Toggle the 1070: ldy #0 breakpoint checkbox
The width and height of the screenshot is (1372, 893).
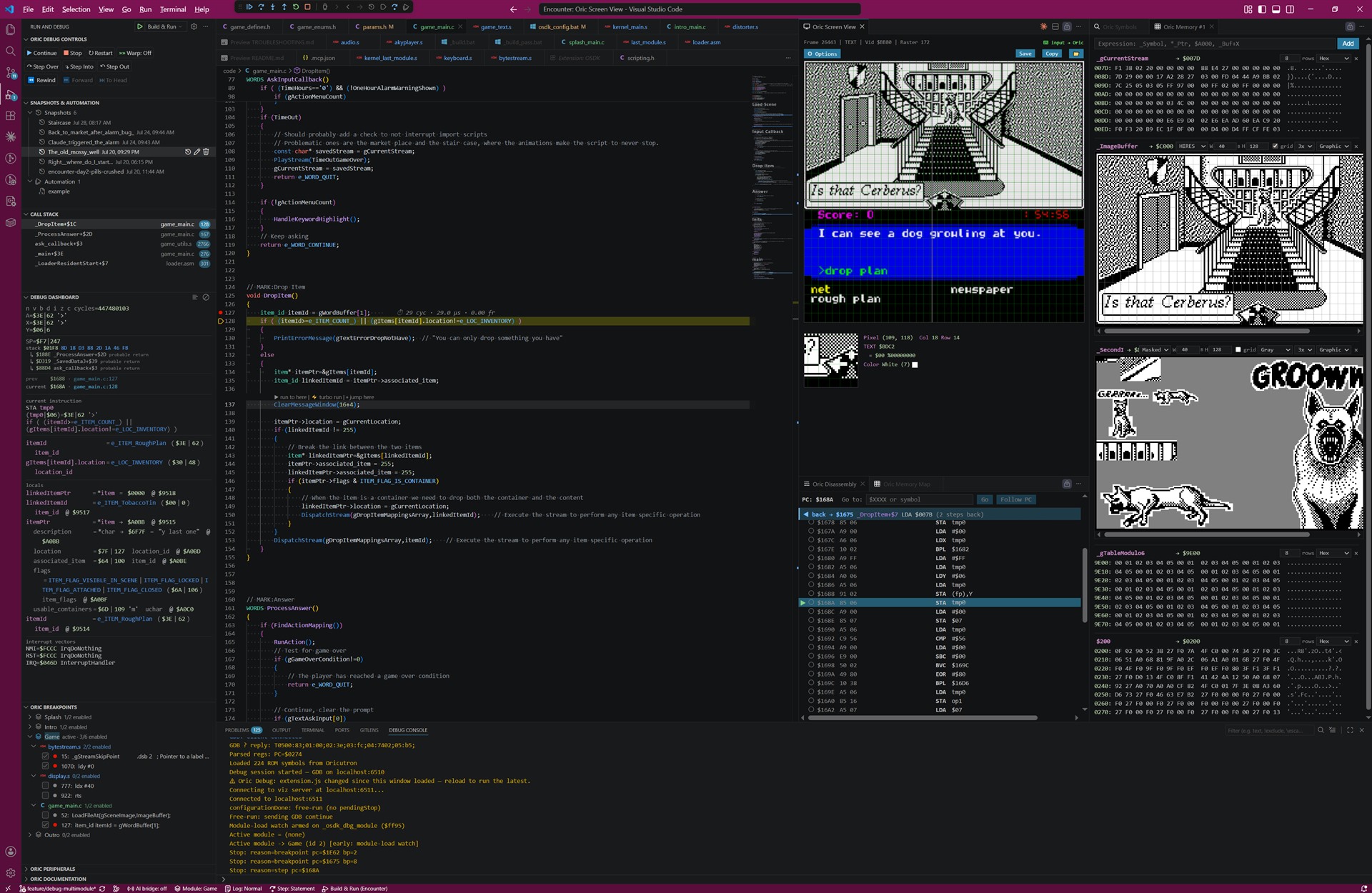pos(45,766)
